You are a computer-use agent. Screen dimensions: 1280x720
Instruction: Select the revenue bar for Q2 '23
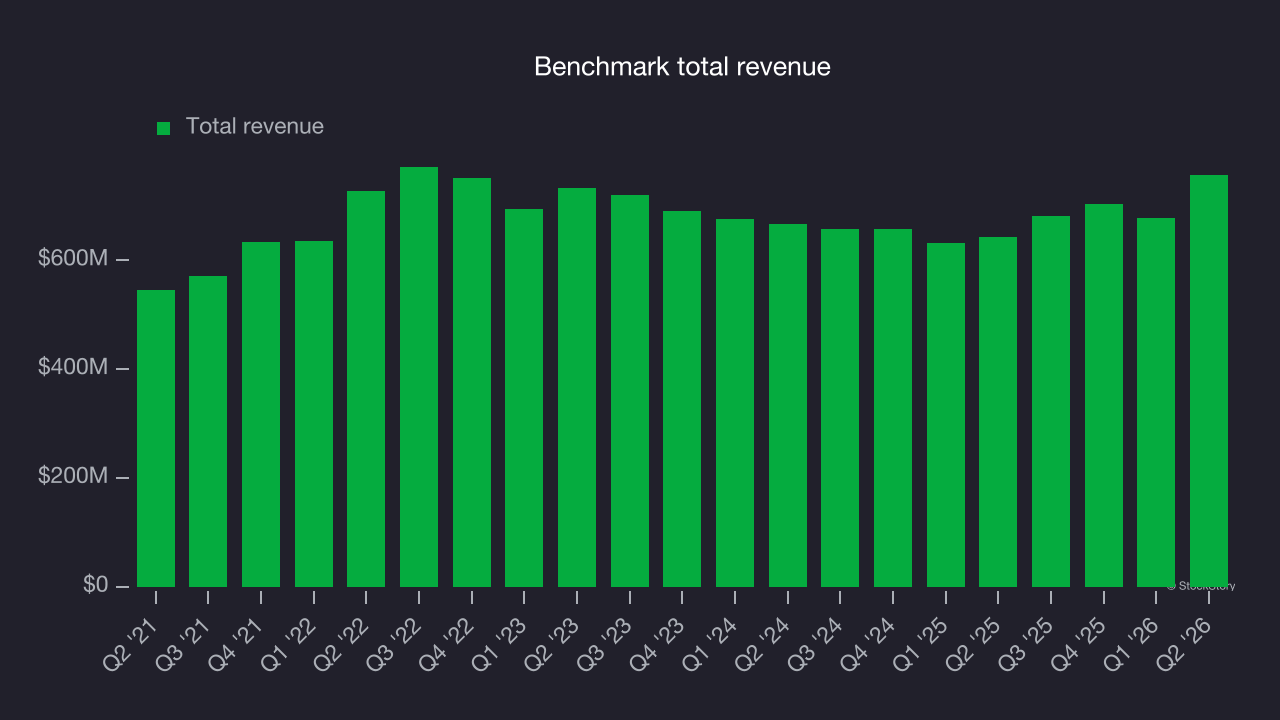(577, 387)
